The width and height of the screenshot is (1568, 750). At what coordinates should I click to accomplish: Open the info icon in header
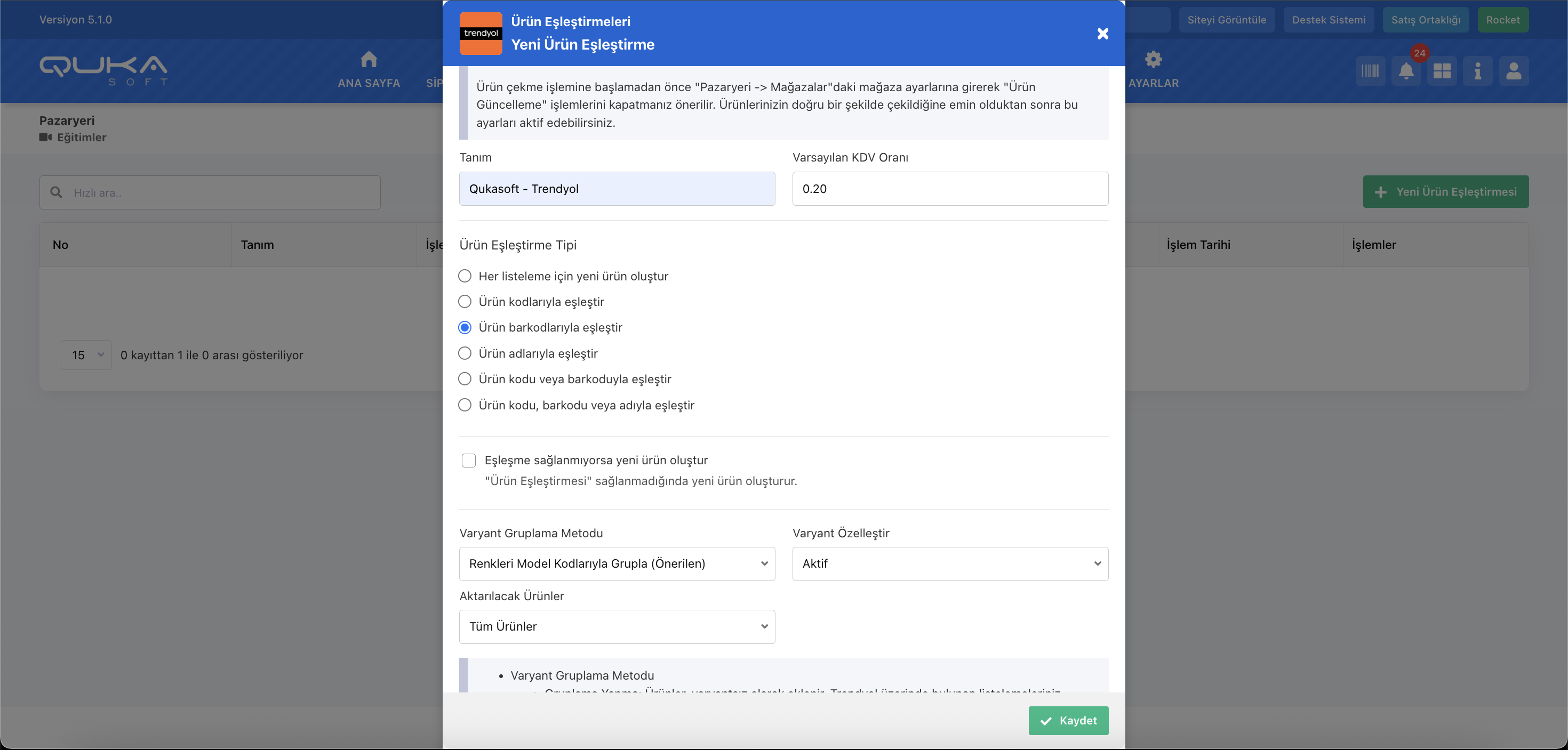click(1477, 71)
